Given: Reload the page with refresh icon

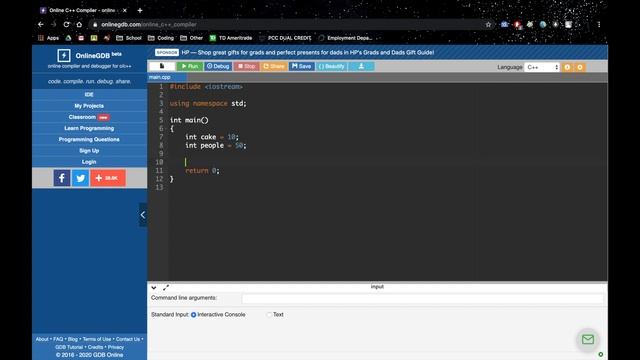Looking at the screenshot, I should click(66, 24).
